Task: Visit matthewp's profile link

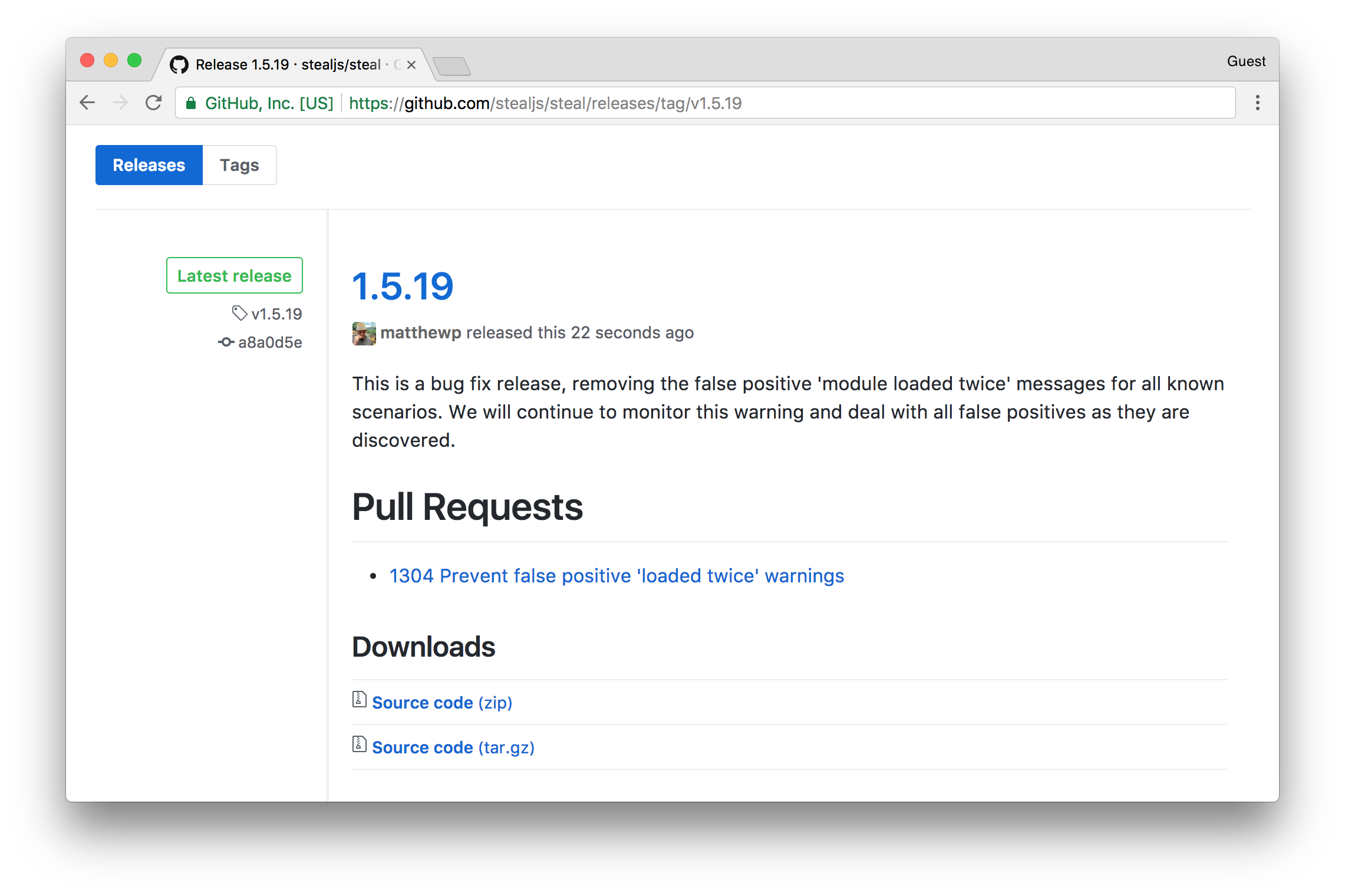Action: click(x=421, y=333)
